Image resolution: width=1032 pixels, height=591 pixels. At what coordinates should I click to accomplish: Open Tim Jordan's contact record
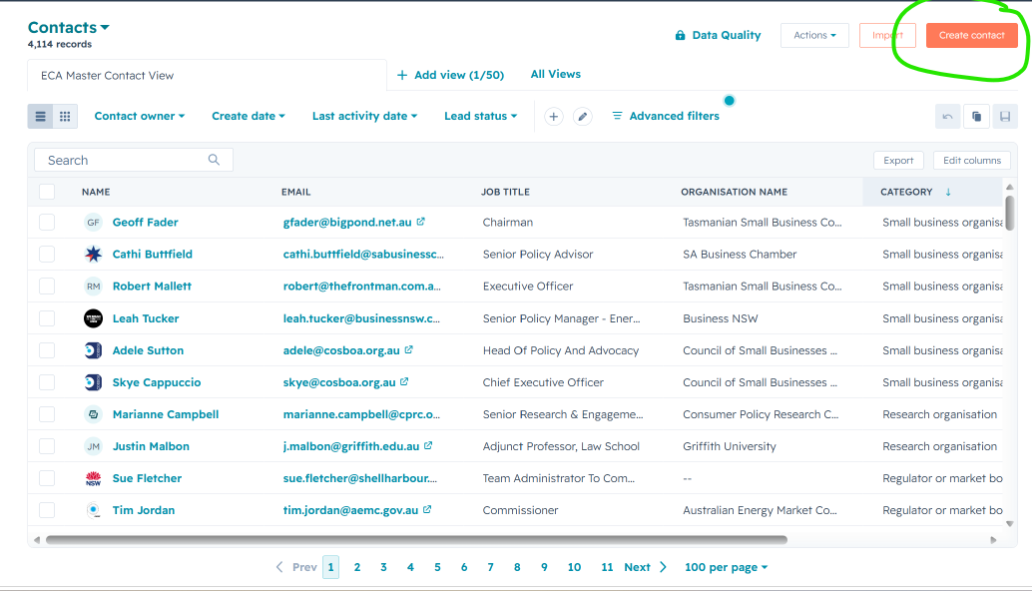coord(143,510)
